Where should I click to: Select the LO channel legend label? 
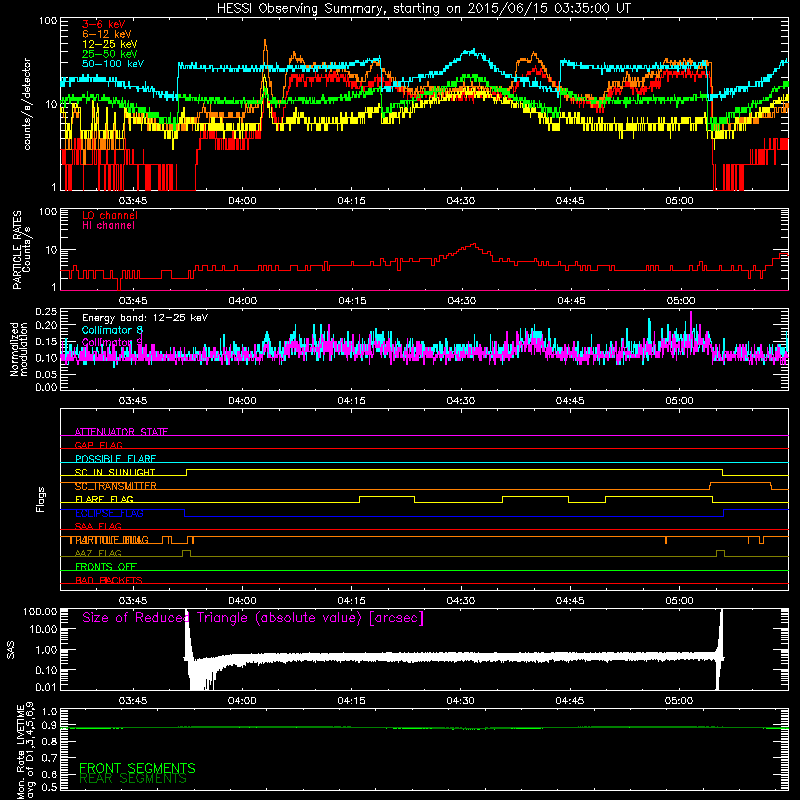110,215
